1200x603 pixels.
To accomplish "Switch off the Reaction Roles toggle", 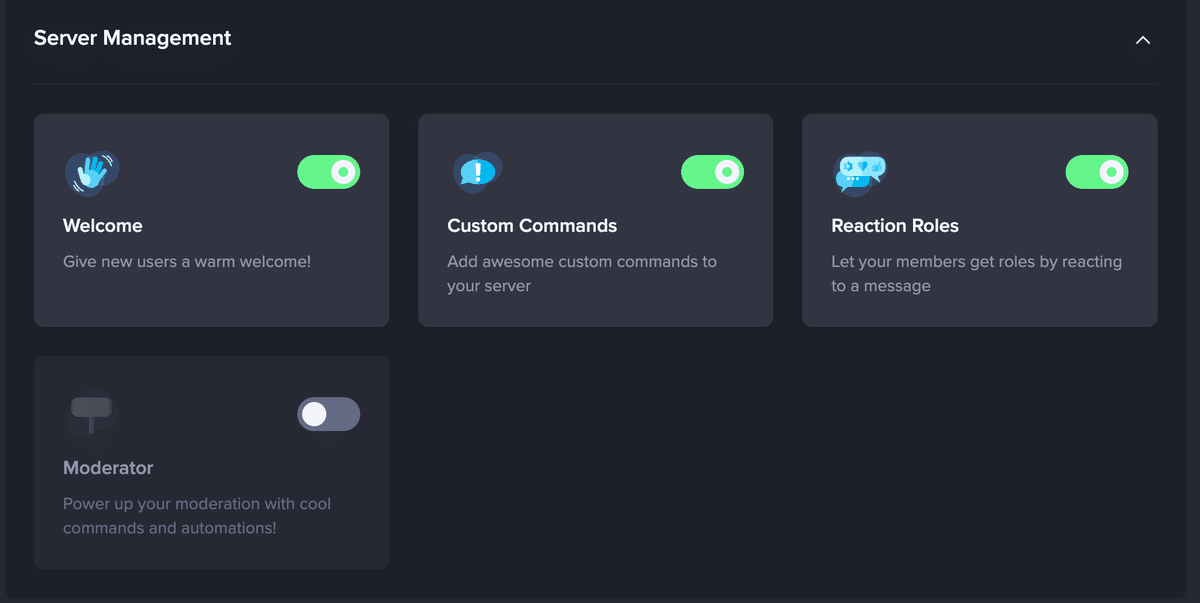I will (1096, 172).
